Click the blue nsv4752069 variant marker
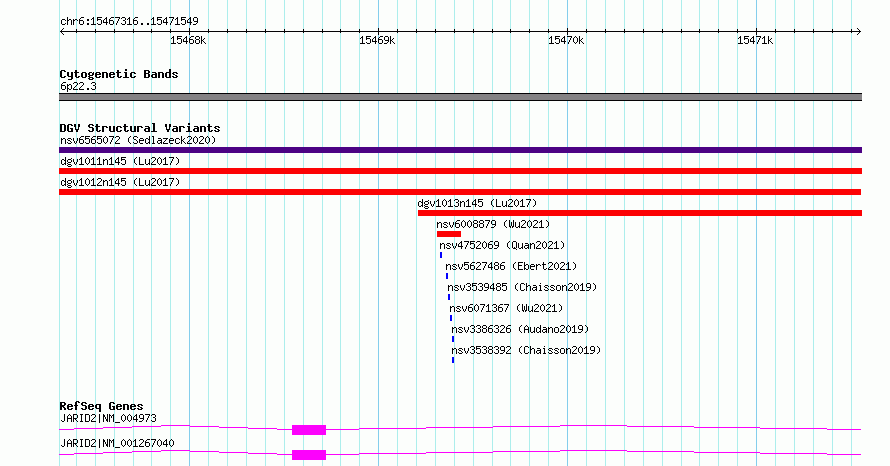This screenshot has height=466, width=890. (441, 255)
